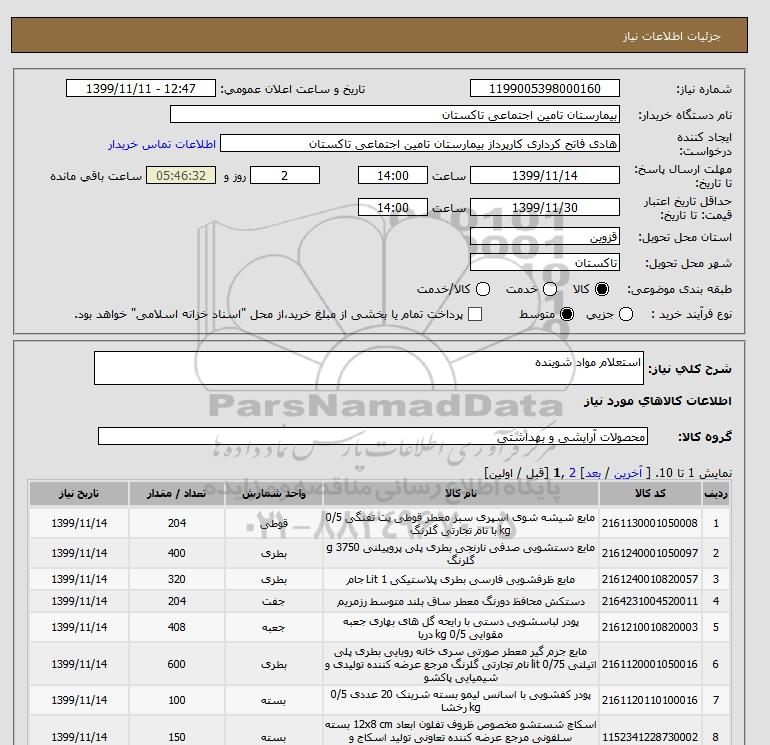770x745 pixels.
Task: Click the unit cell قوطی
Action: coord(274,523)
